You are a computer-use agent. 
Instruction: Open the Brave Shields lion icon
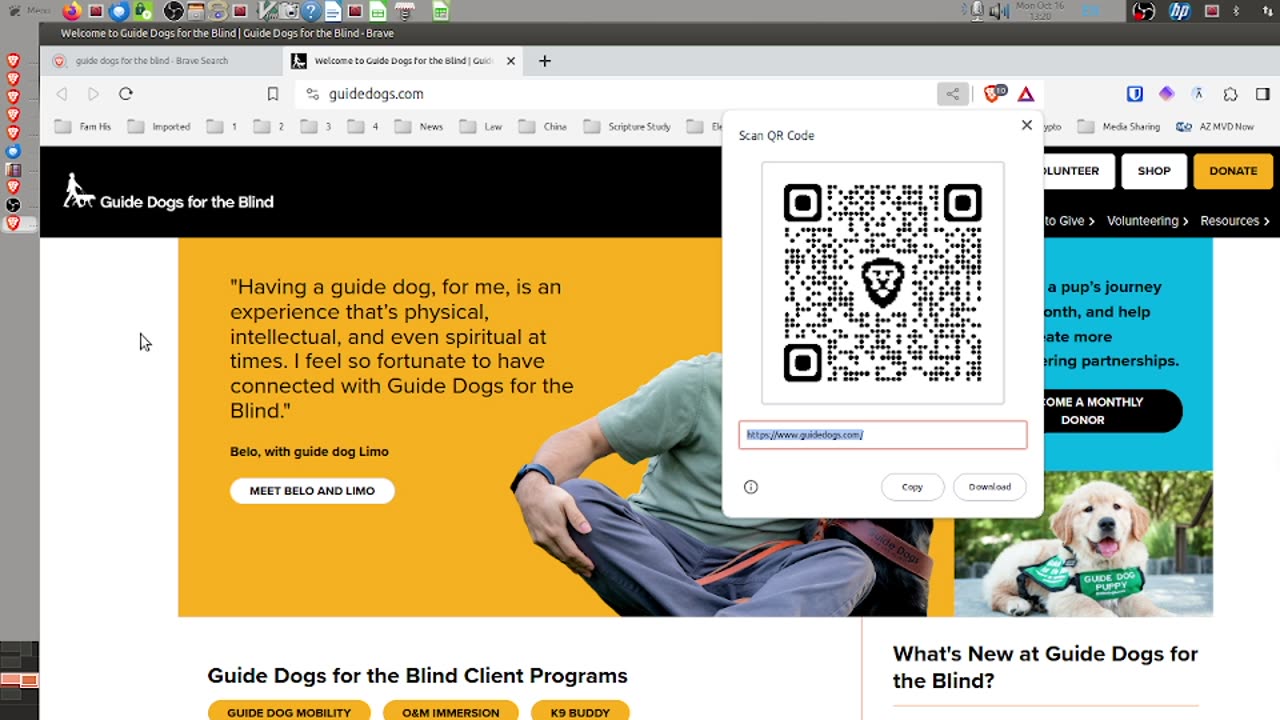(993, 94)
